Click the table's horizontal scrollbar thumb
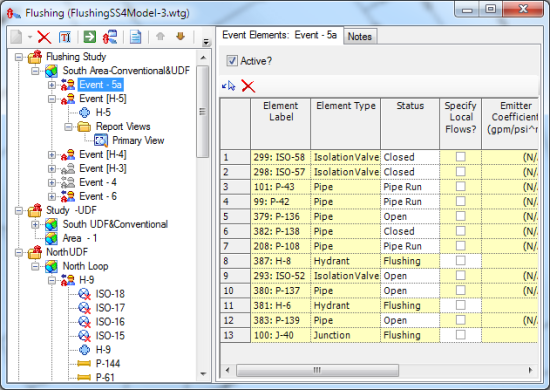The image size is (550, 390). [317, 370]
